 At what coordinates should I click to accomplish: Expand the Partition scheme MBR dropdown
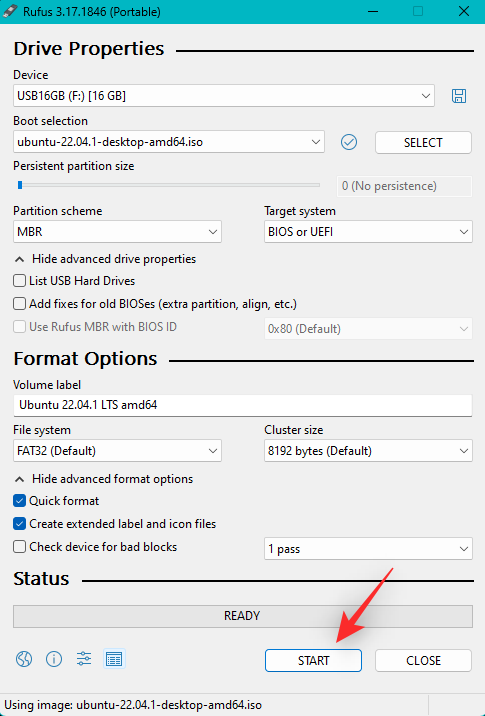click(117, 232)
